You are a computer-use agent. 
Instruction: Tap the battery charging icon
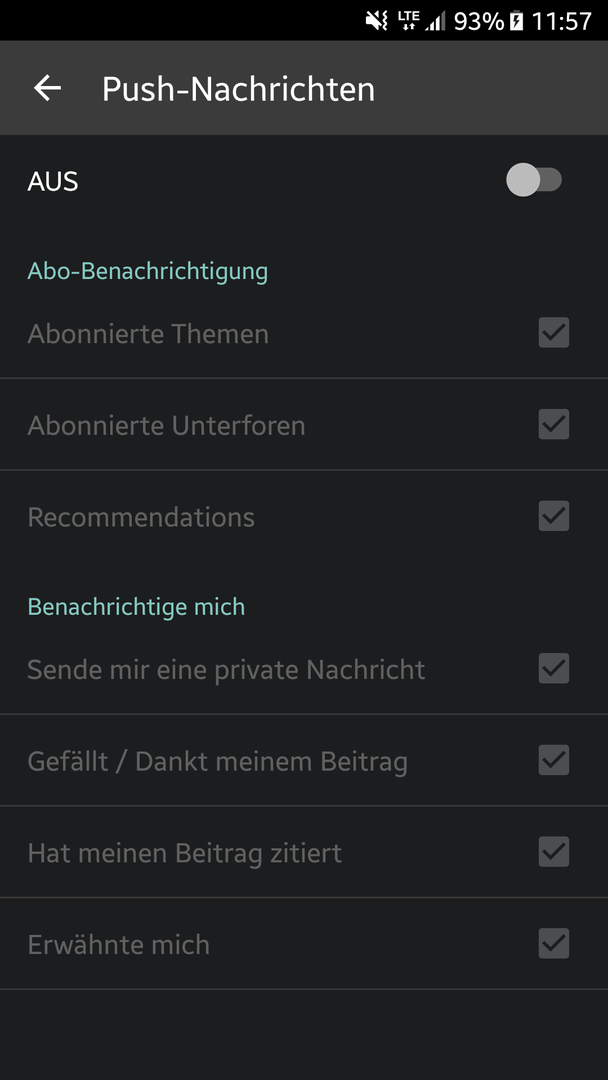coord(516,21)
